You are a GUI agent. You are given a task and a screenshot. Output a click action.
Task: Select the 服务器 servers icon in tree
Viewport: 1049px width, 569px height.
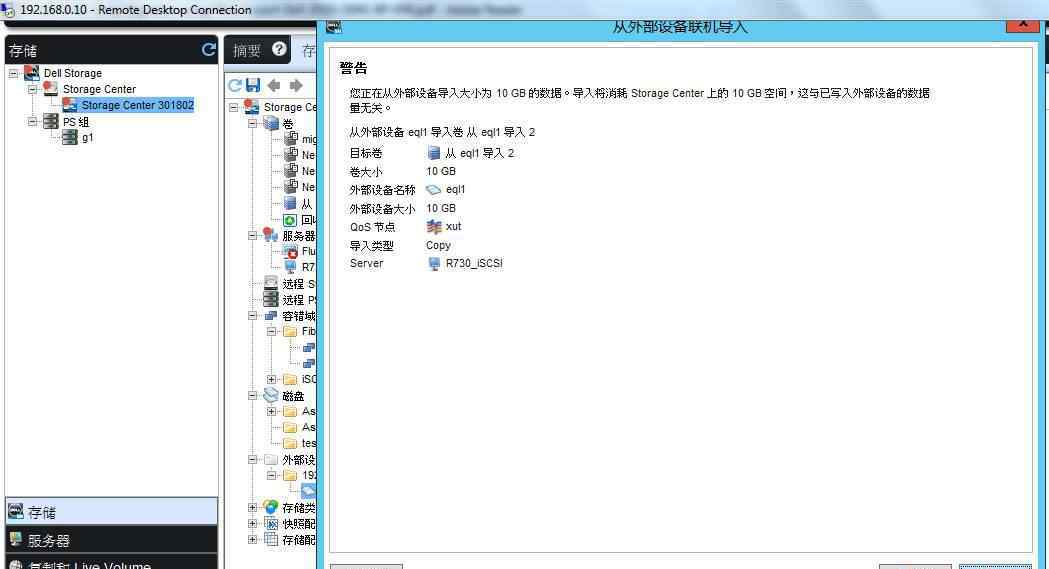[271, 235]
